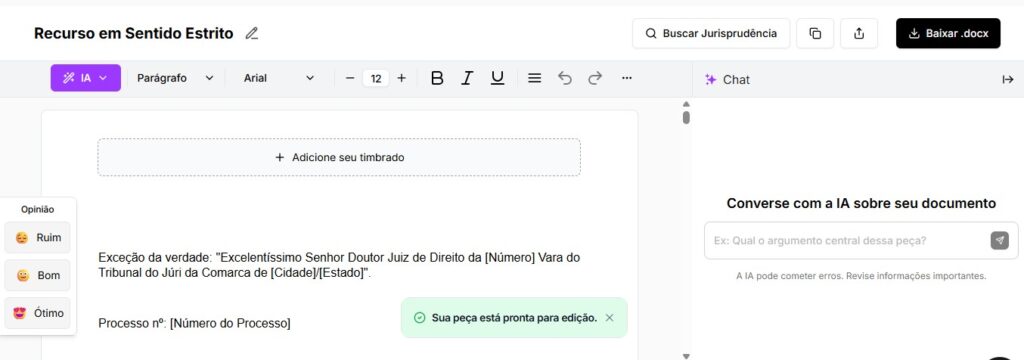
Task: Click the 'Recurso em Sentido Estrito' title
Action: [133, 33]
